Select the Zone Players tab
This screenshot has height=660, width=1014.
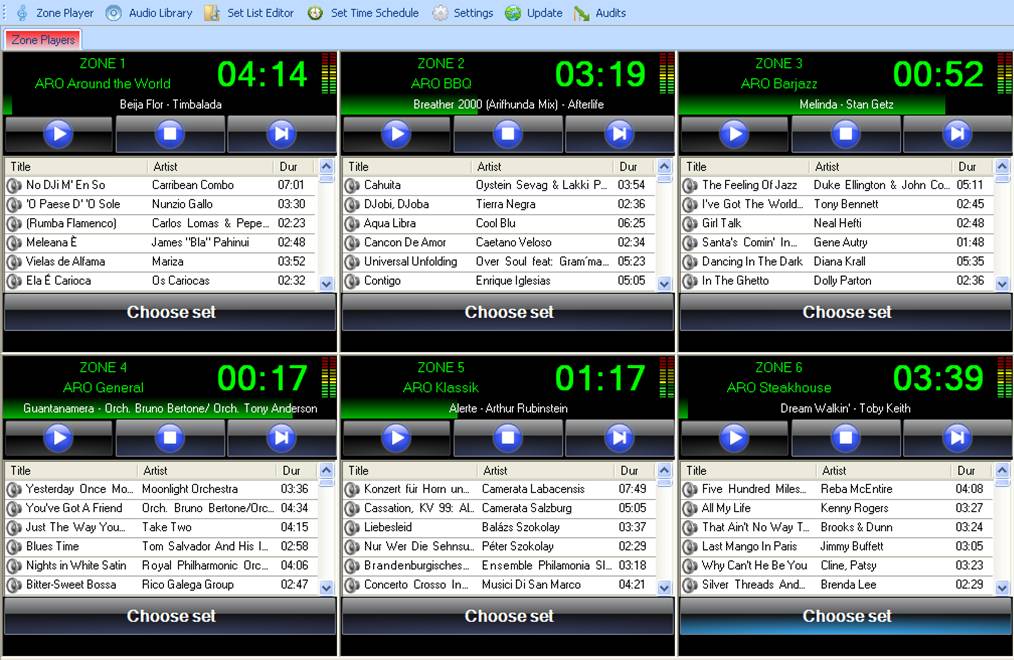[x=42, y=40]
